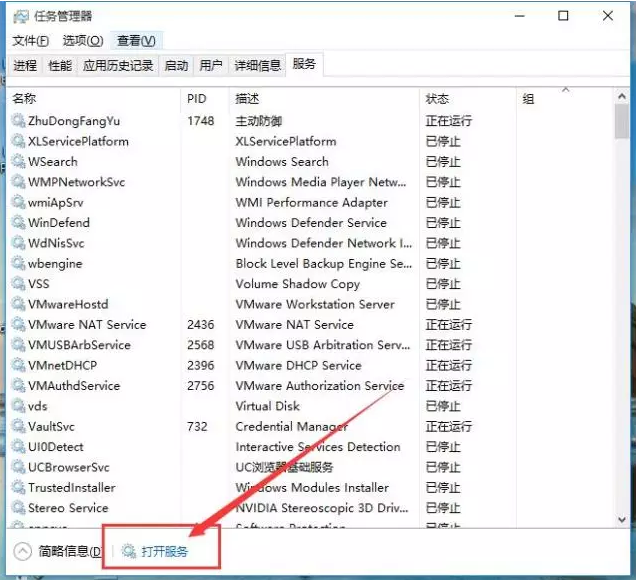Select PID 2756 cell
This screenshot has width=636, height=580.
click(x=201, y=385)
